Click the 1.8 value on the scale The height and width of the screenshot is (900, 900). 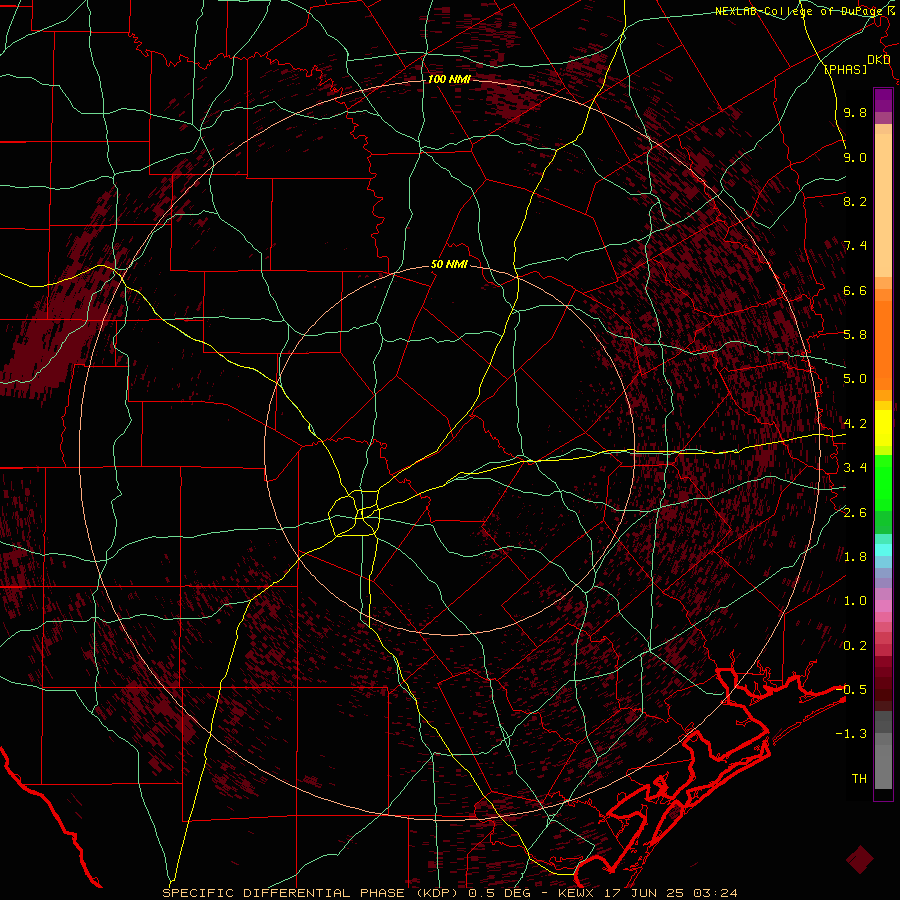(x=855, y=557)
